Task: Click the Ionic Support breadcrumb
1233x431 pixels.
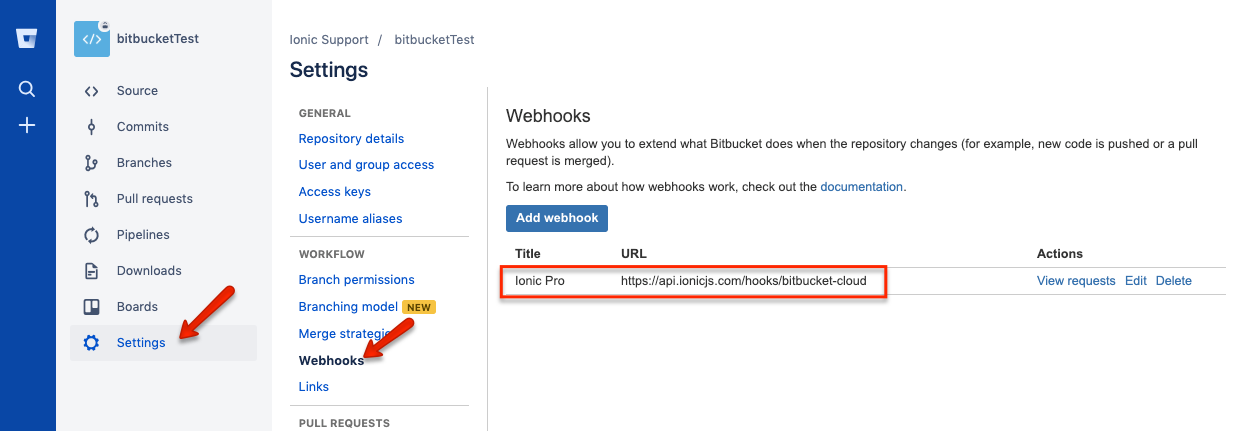Action: 328,40
